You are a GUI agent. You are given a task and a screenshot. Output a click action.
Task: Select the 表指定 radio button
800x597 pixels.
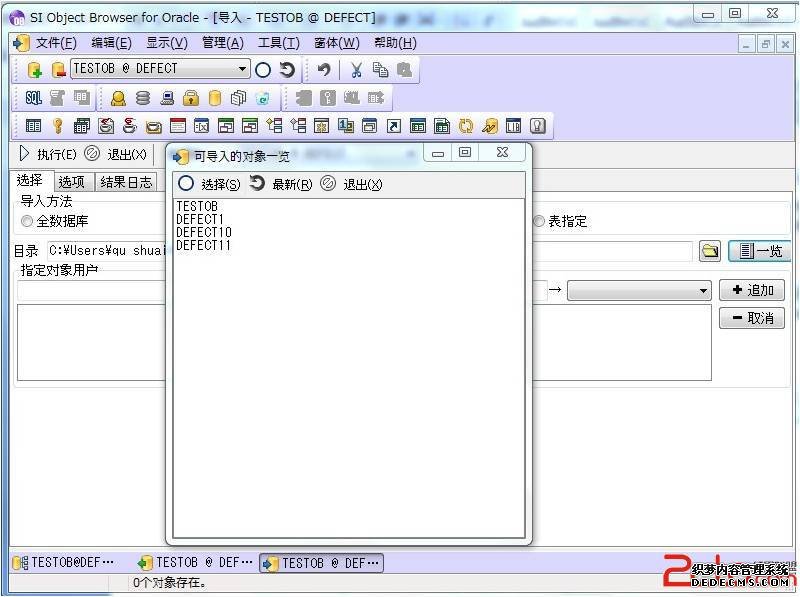click(x=539, y=221)
